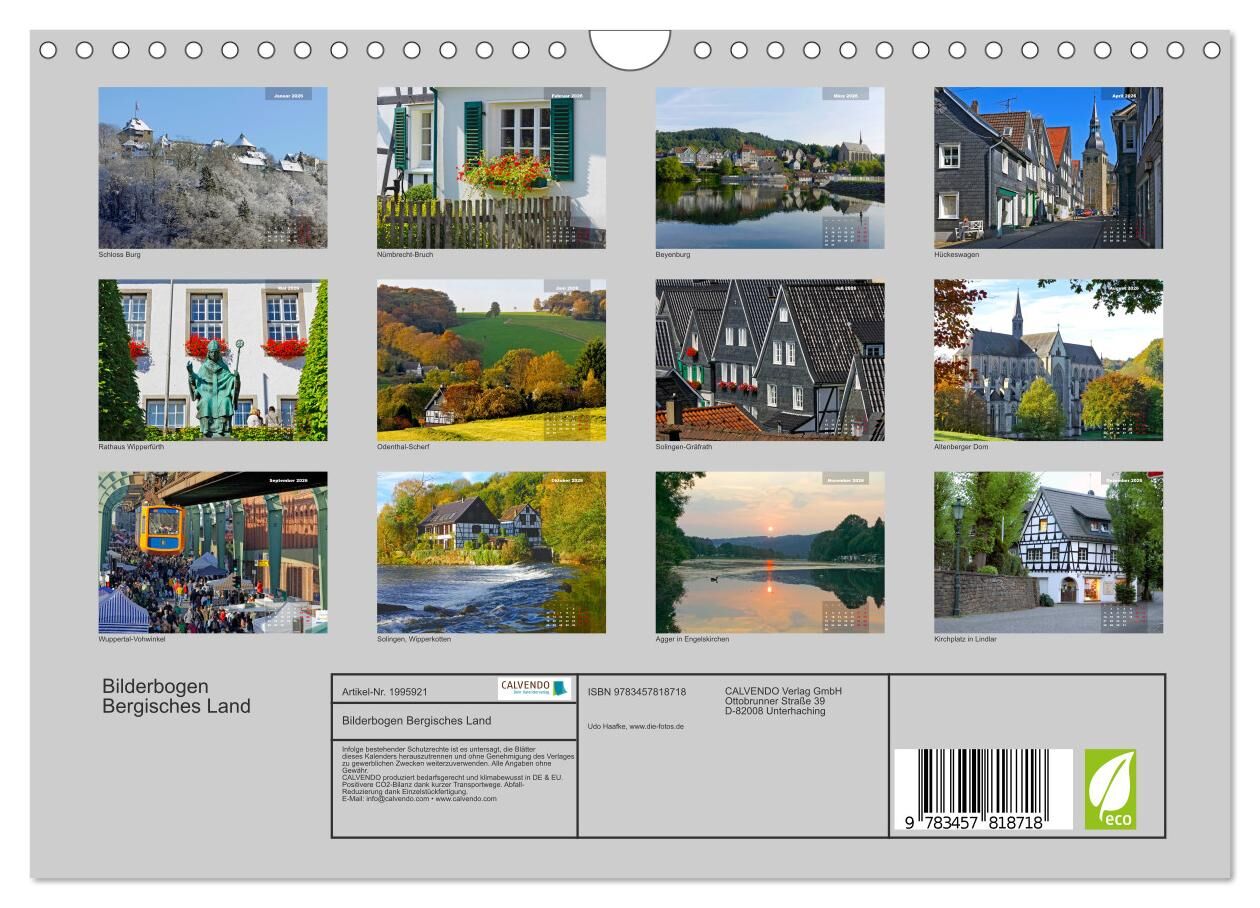This screenshot has width=1260, height=908.
Task: Click the green eco leaf logo
Action: tap(1110, 789)
